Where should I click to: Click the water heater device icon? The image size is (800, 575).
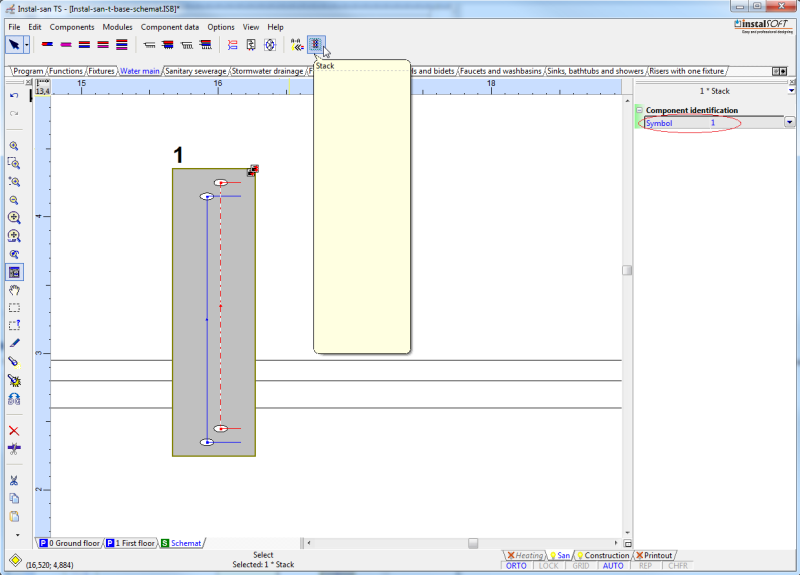coord(251,45)
